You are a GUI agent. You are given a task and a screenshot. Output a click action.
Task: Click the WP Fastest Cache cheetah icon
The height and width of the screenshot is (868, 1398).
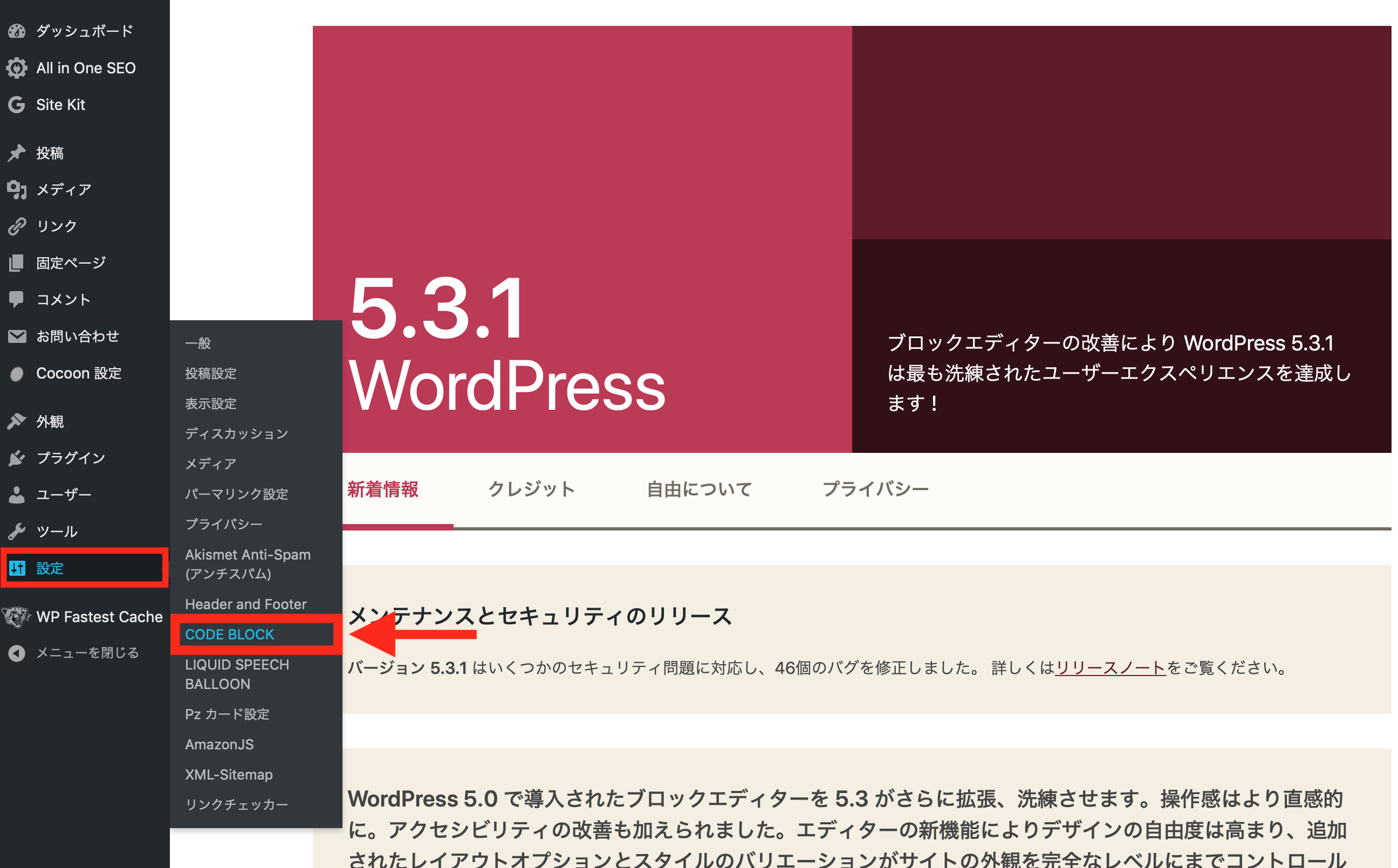pos(17,617)
